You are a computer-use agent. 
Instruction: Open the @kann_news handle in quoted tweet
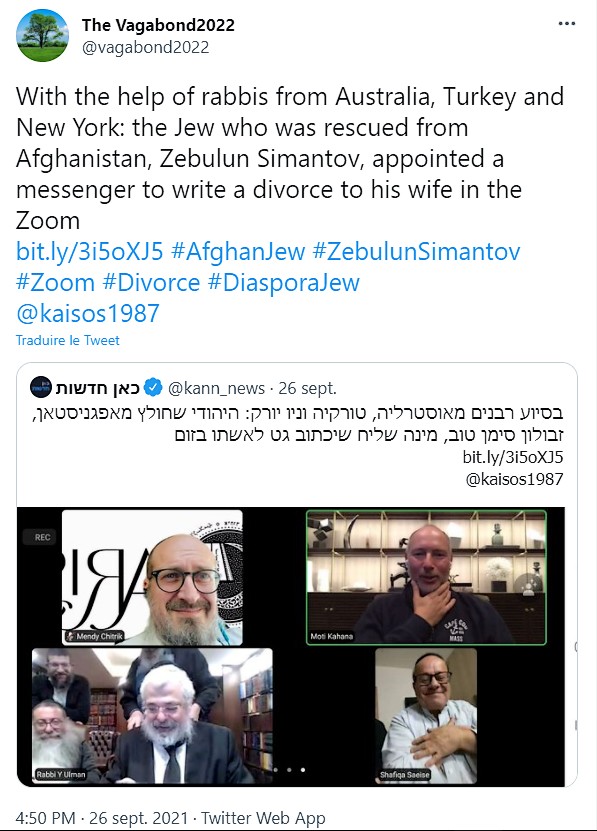coord(216,388)
